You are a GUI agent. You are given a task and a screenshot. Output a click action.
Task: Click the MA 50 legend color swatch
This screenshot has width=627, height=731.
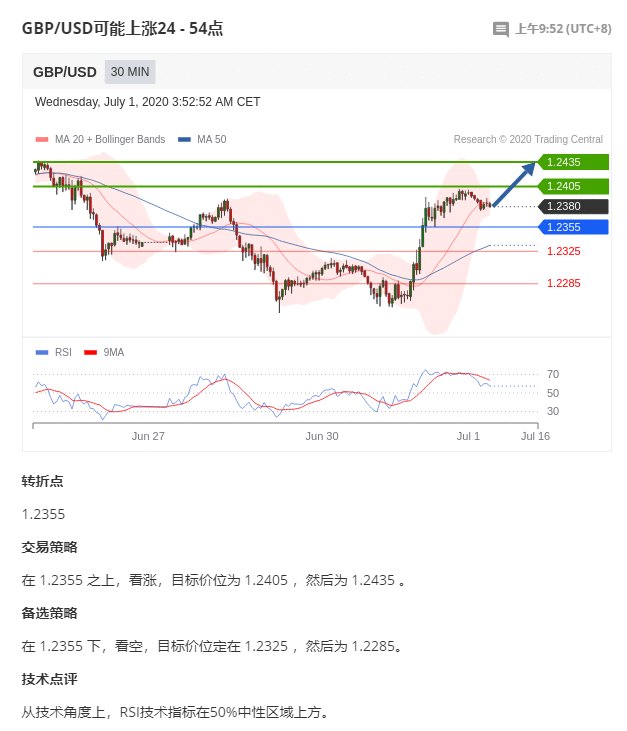(x=184, y=139)
